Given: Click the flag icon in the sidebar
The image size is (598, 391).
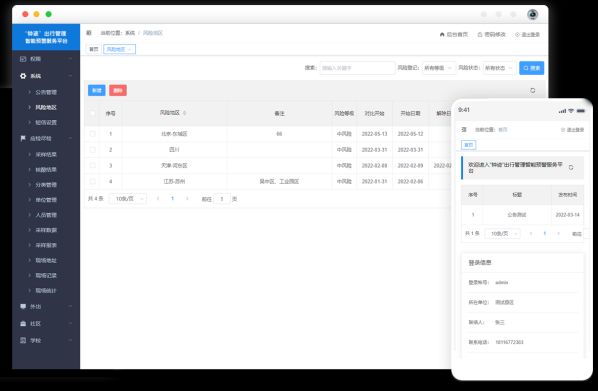Looking at the screenshot, I should (x=23, y=138).
